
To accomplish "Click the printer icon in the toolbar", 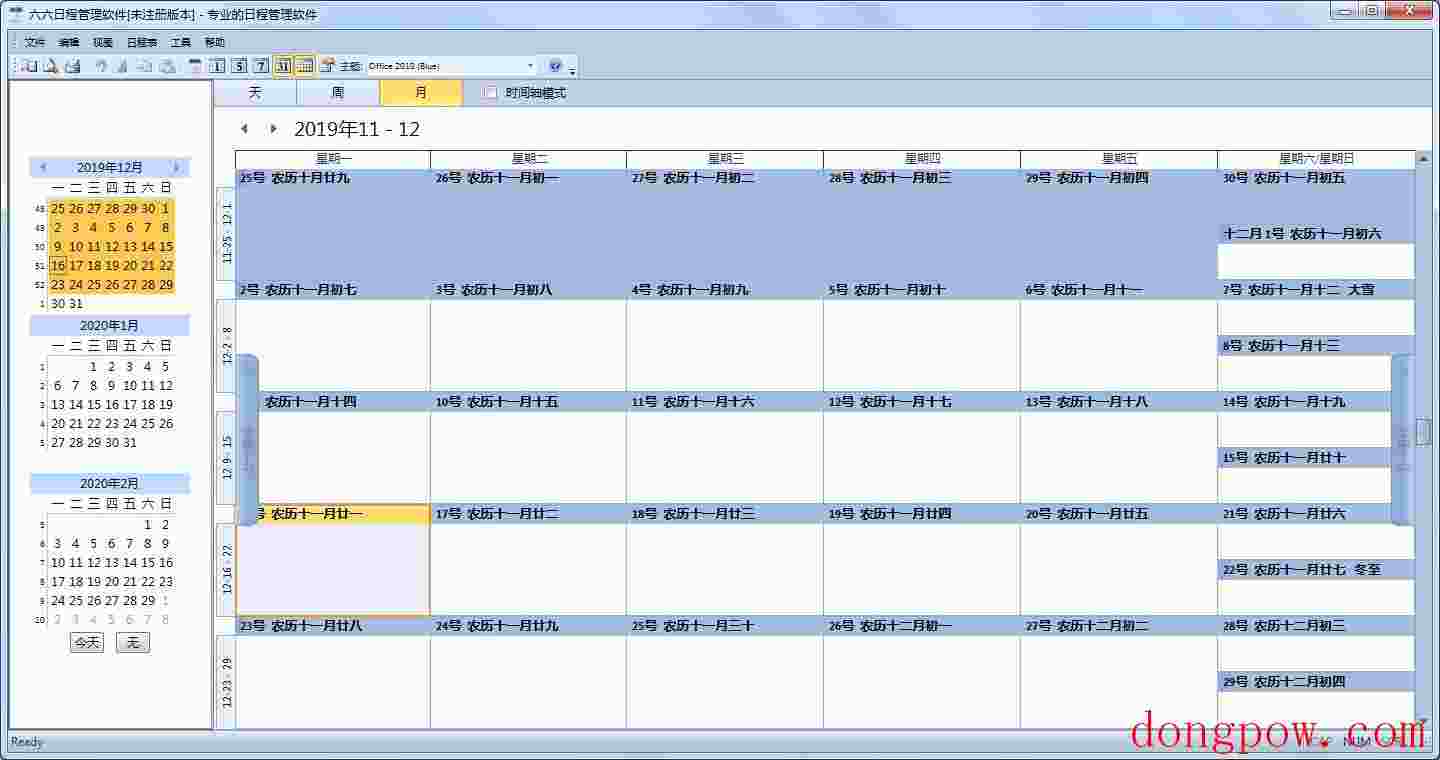I will (x=72, y=66).
